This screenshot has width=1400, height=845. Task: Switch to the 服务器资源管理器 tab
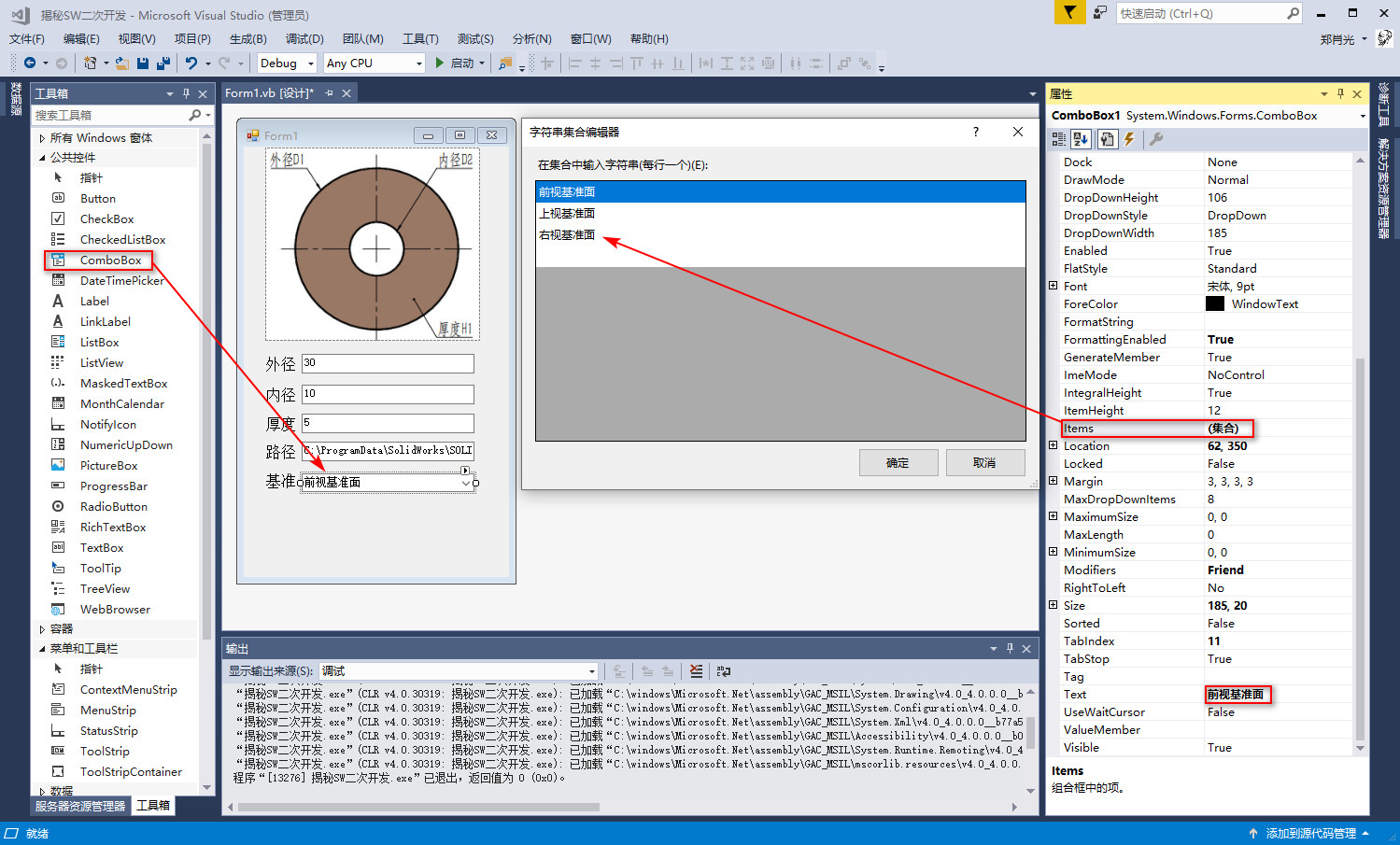[79, 805]
